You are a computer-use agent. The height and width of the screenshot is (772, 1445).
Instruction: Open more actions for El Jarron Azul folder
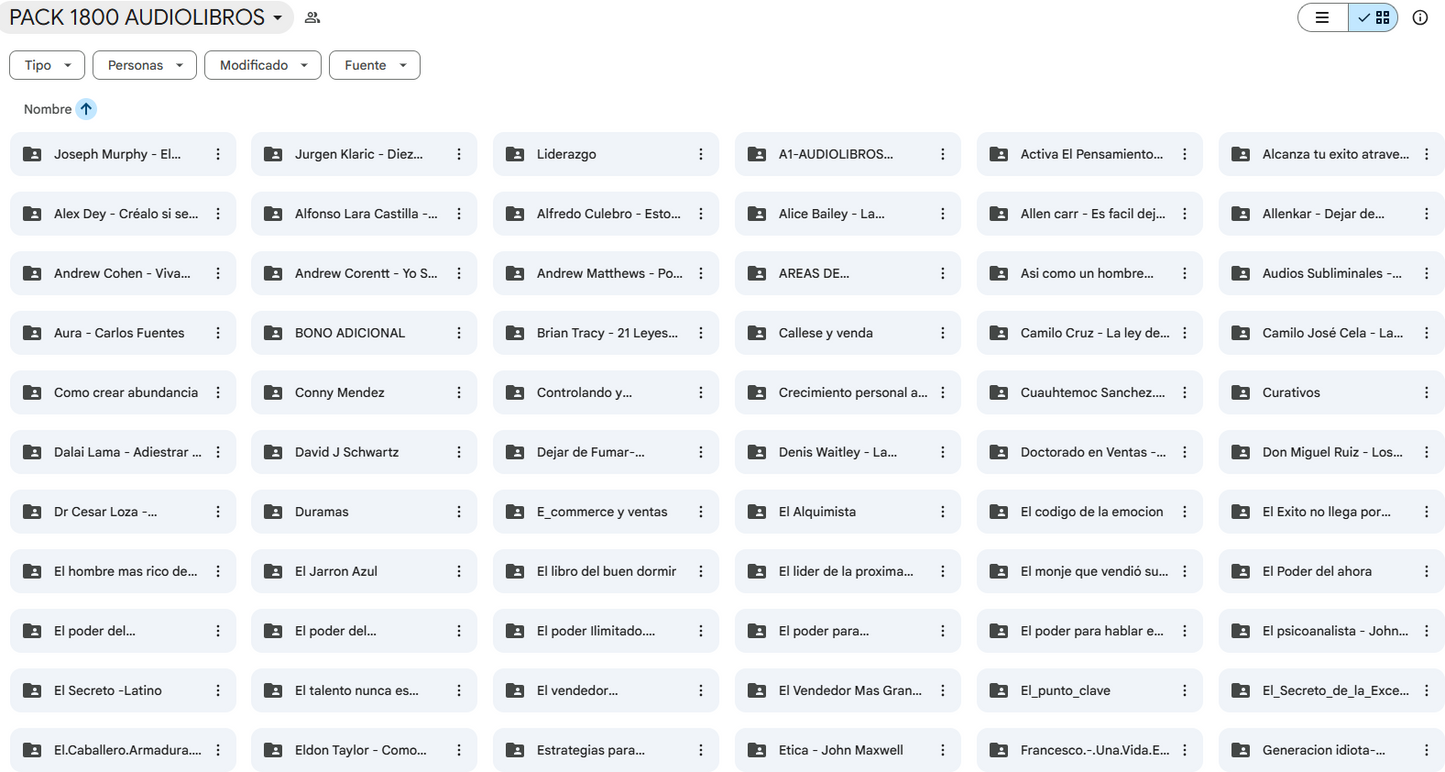(459, 571)
